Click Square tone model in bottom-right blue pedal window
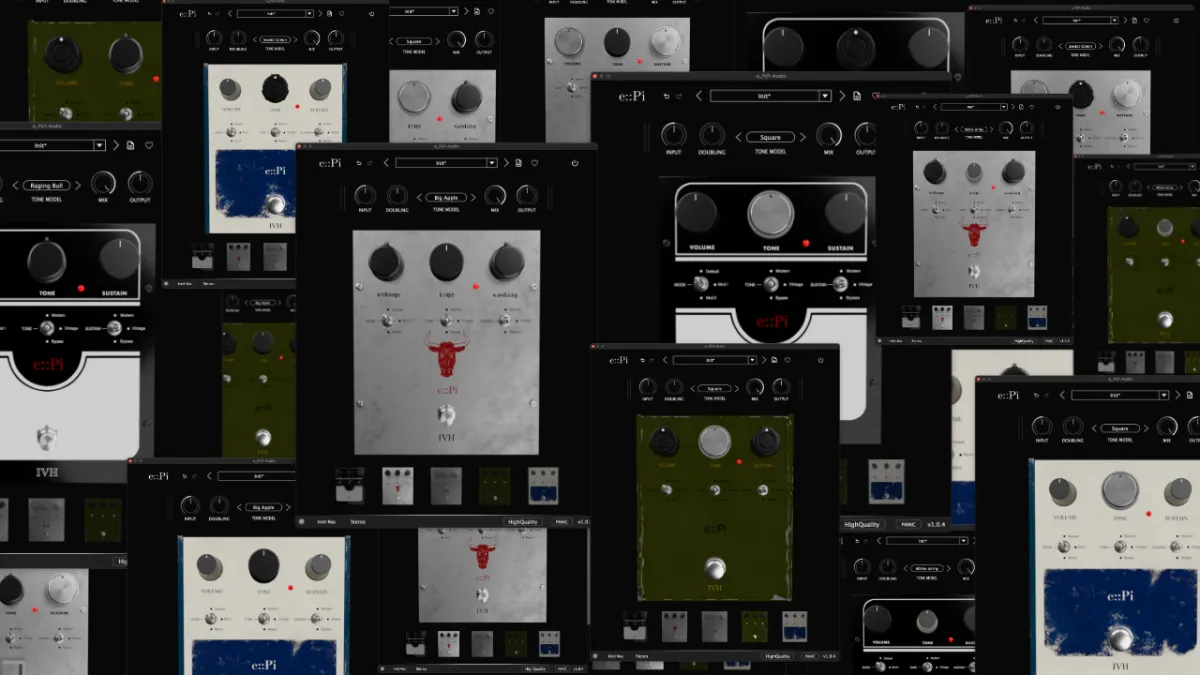This screenshot has width=1200, height=675. pyautogui.click(x=1120, y=429)
